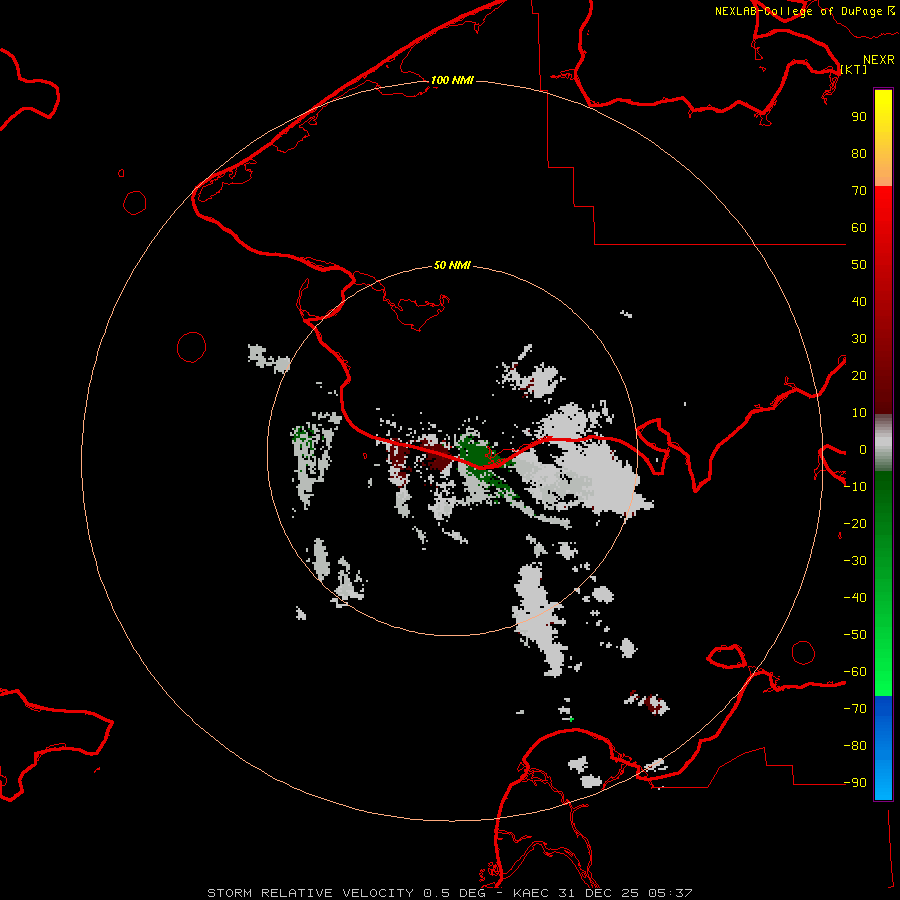
Task: Pick the bright red color bar segment
Action: pos(883,300)
